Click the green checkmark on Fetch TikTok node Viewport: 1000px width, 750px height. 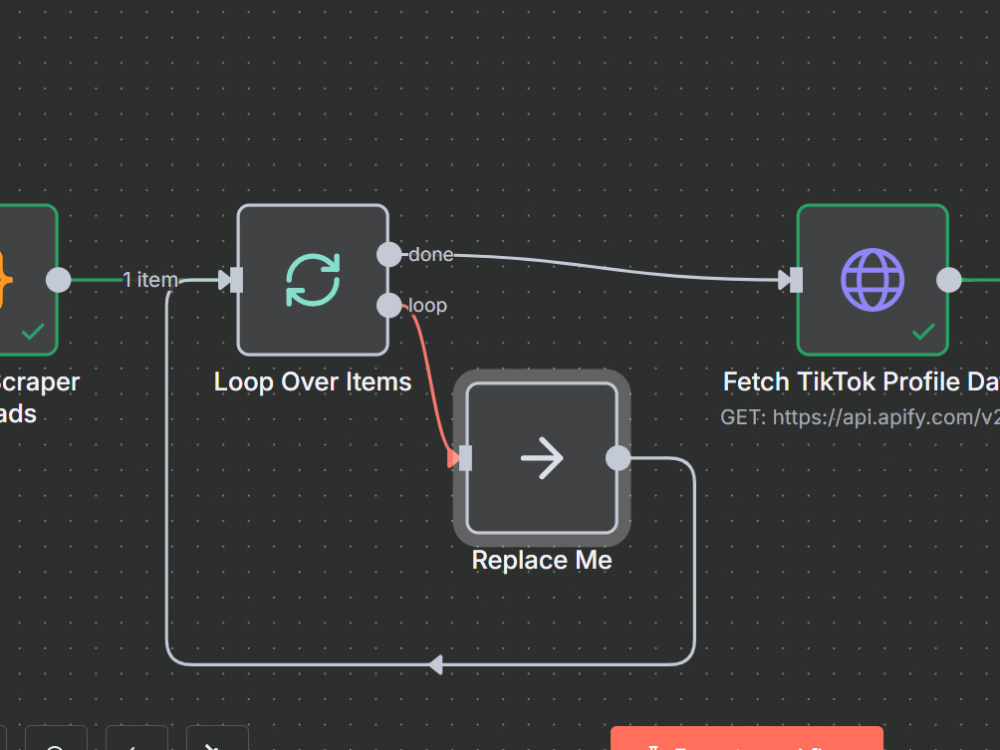point(923,332)
